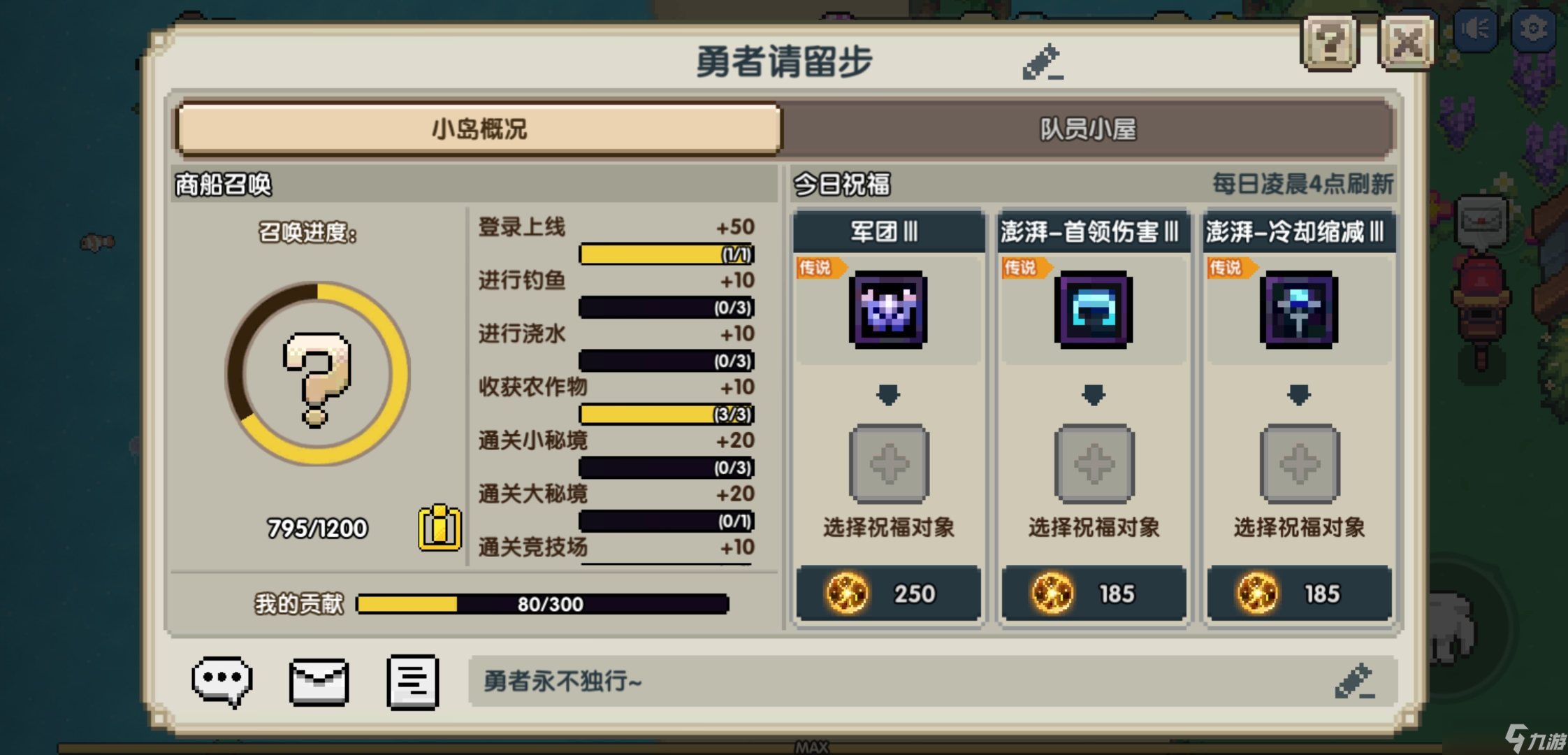1568x755 pixels.
Task: Open the settings gear icon
Action: tap(1532, 29)
